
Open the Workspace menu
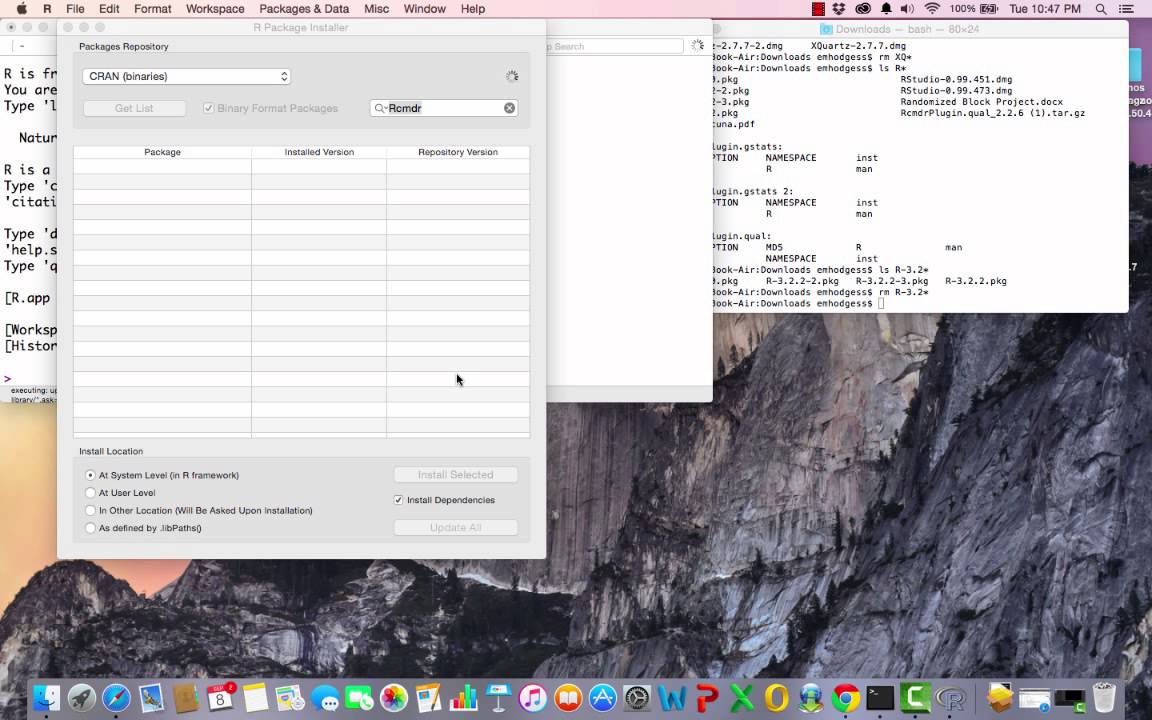coord(215,9)
